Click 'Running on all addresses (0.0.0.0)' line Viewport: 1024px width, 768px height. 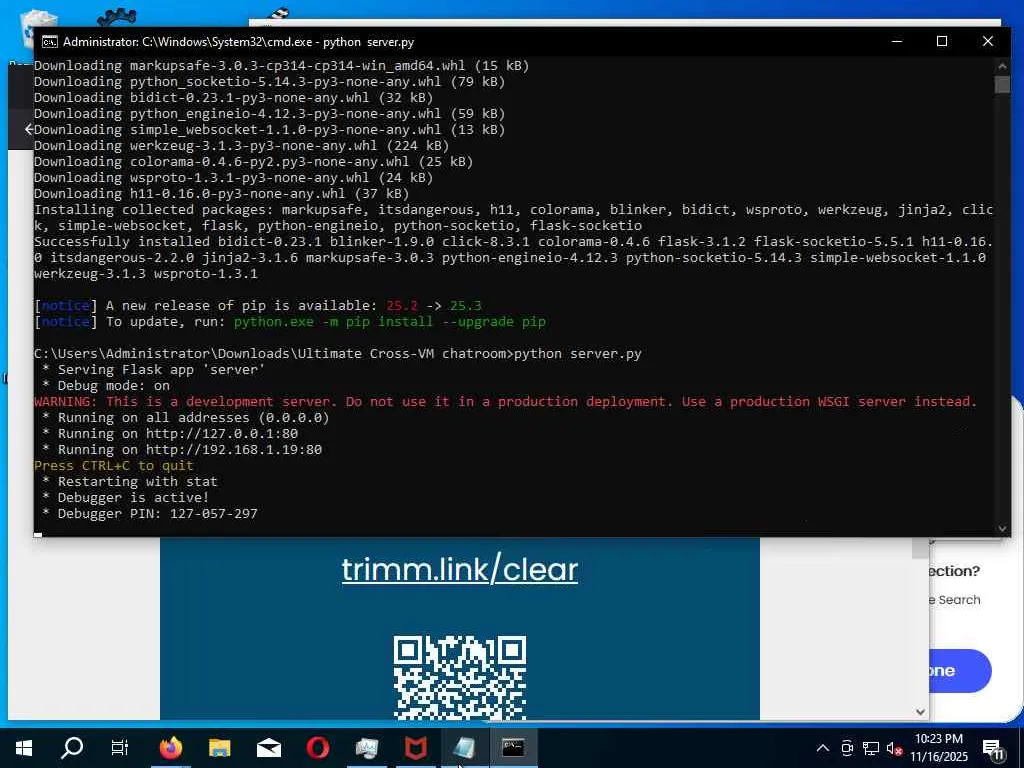185,417
